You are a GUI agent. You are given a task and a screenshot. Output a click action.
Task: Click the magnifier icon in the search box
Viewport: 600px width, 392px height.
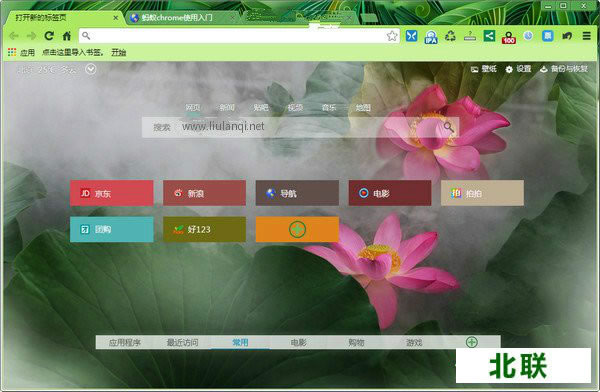448,127
